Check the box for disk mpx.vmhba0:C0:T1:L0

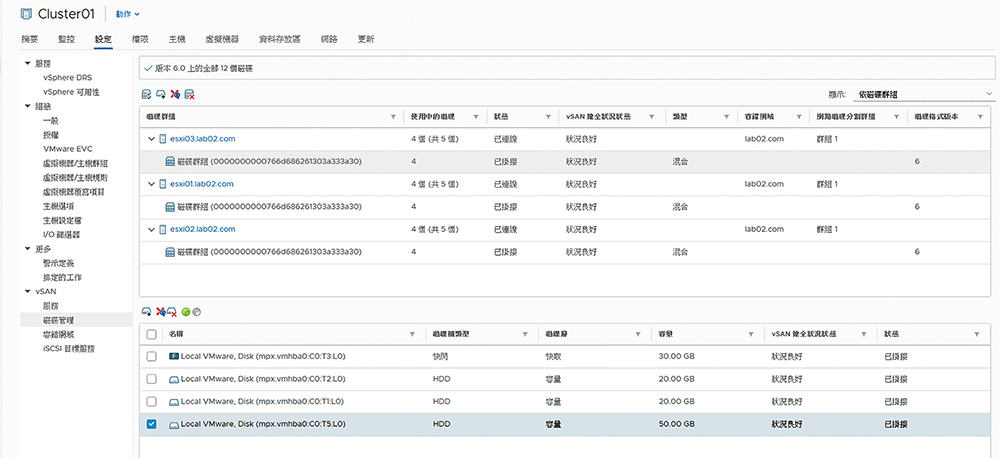[x=151, y=401]
